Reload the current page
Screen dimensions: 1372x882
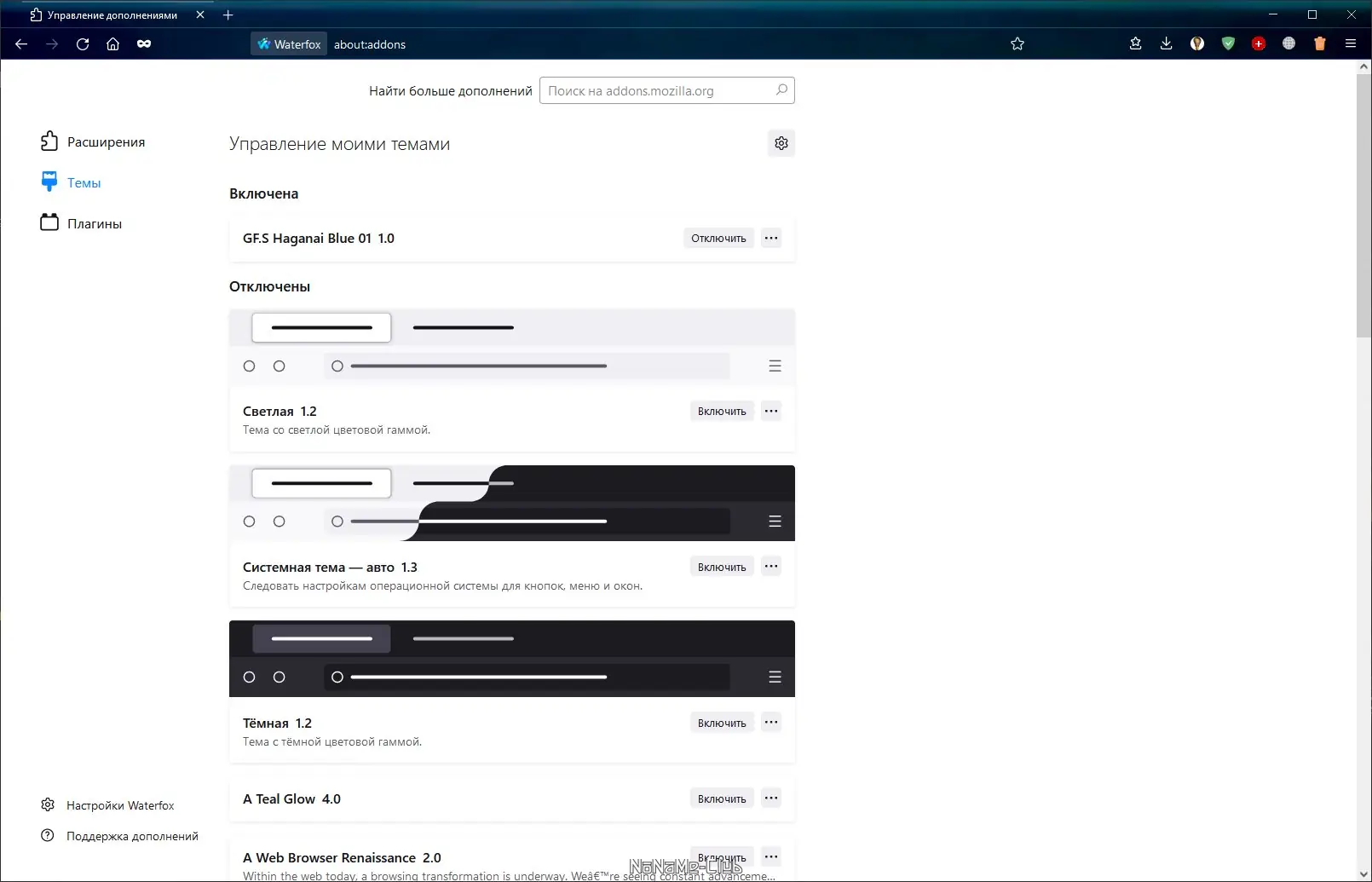83,44
